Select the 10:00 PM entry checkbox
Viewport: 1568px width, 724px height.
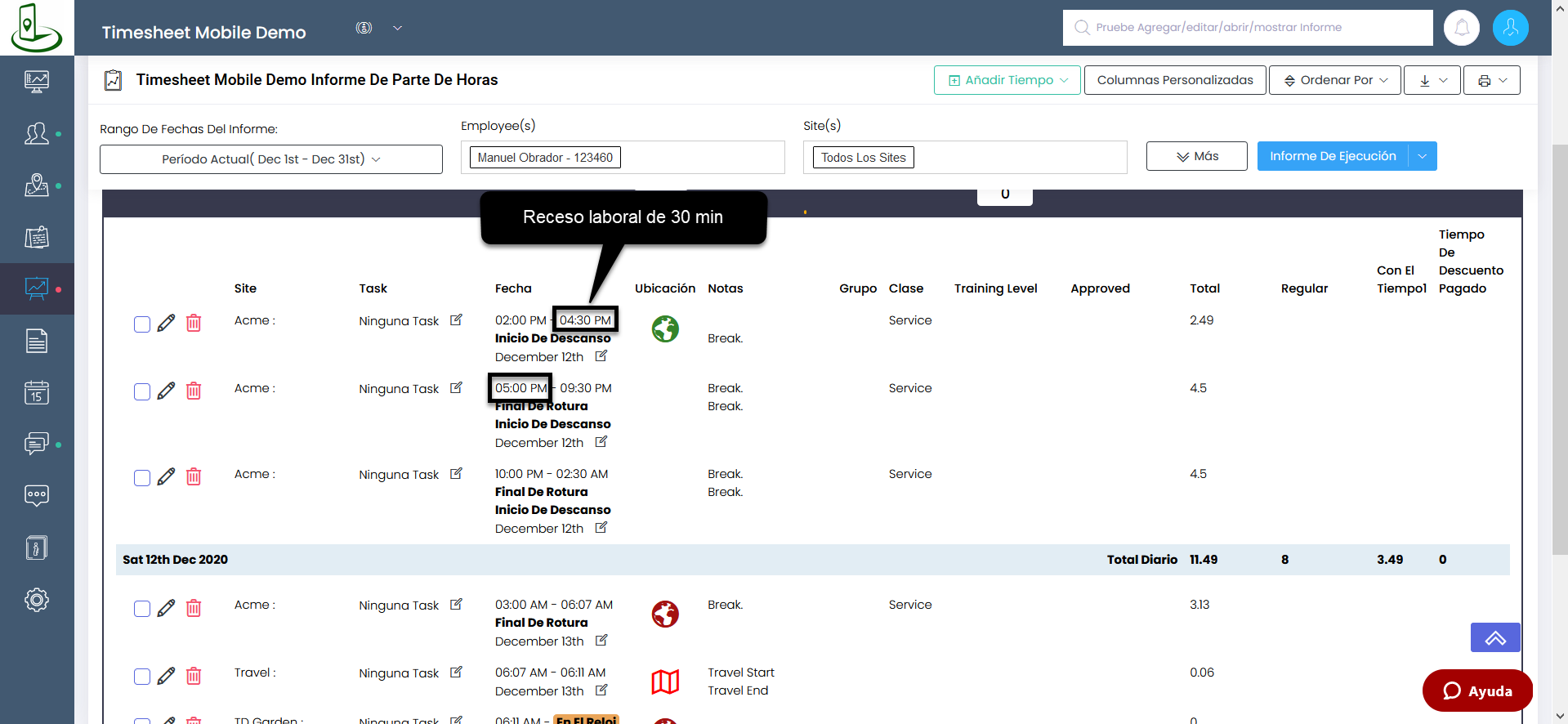(x=142, y=478)
